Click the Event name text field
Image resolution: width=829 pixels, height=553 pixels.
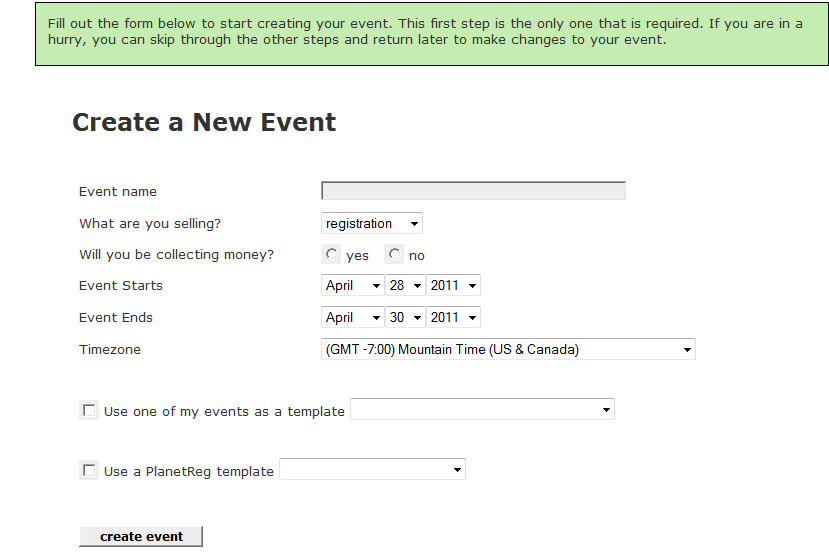(473, 191)
